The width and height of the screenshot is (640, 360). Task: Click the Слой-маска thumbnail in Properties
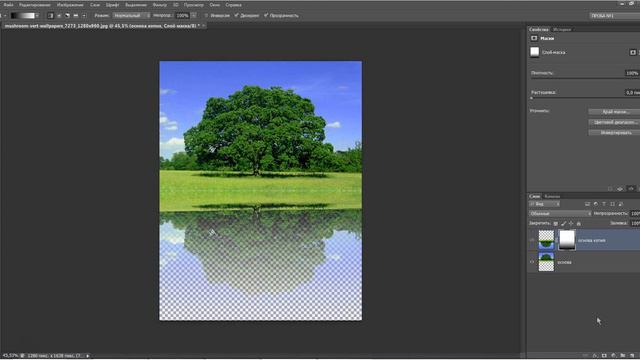click(x=534, y=52)
